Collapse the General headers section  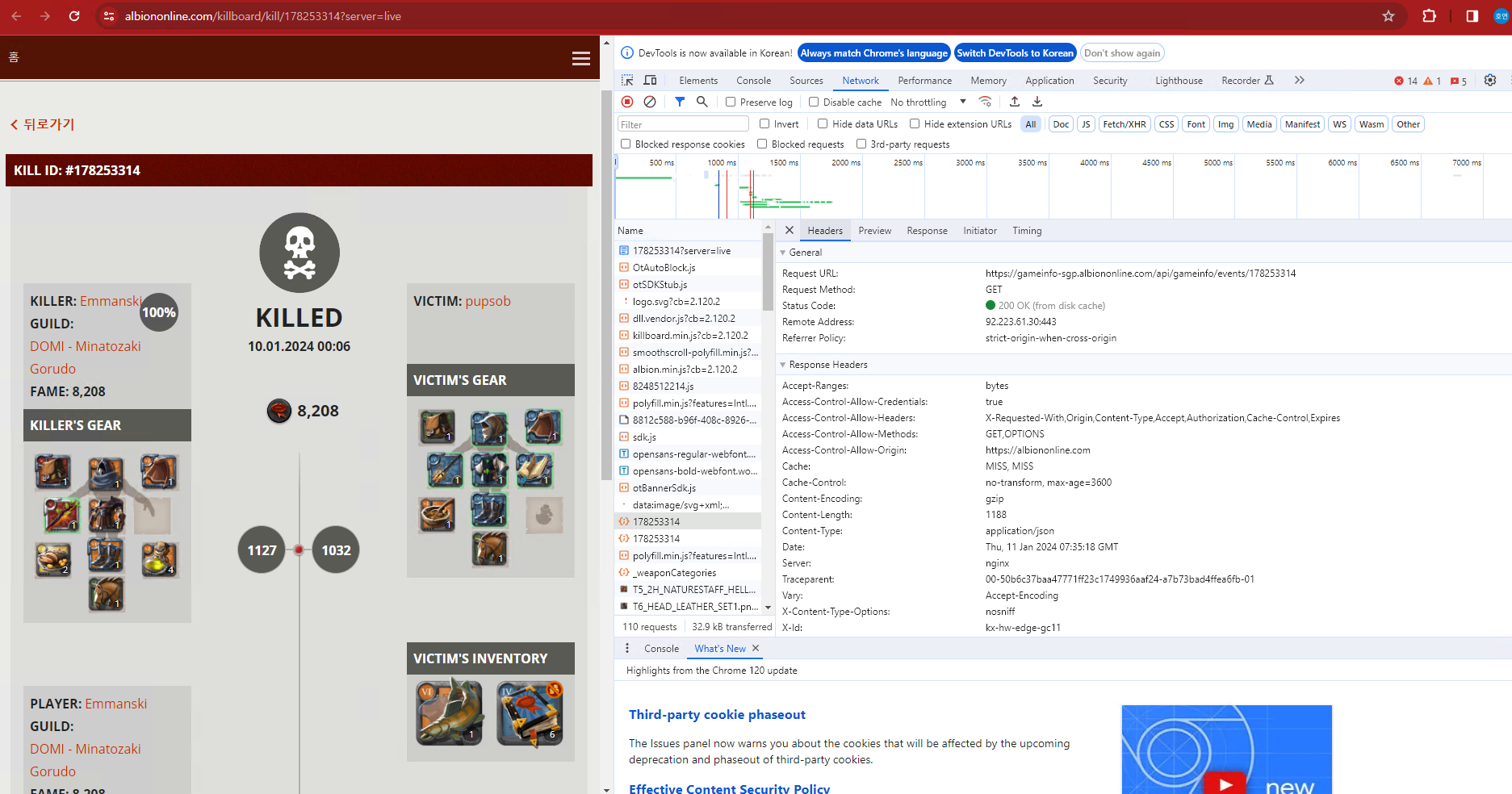(782, 253)
